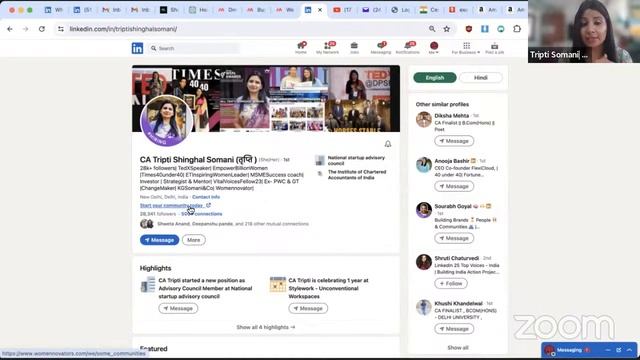Image resolution: width=640 pixels, height=360 pixels.
Task: Show all similar profiles
Action: point(458,348)
